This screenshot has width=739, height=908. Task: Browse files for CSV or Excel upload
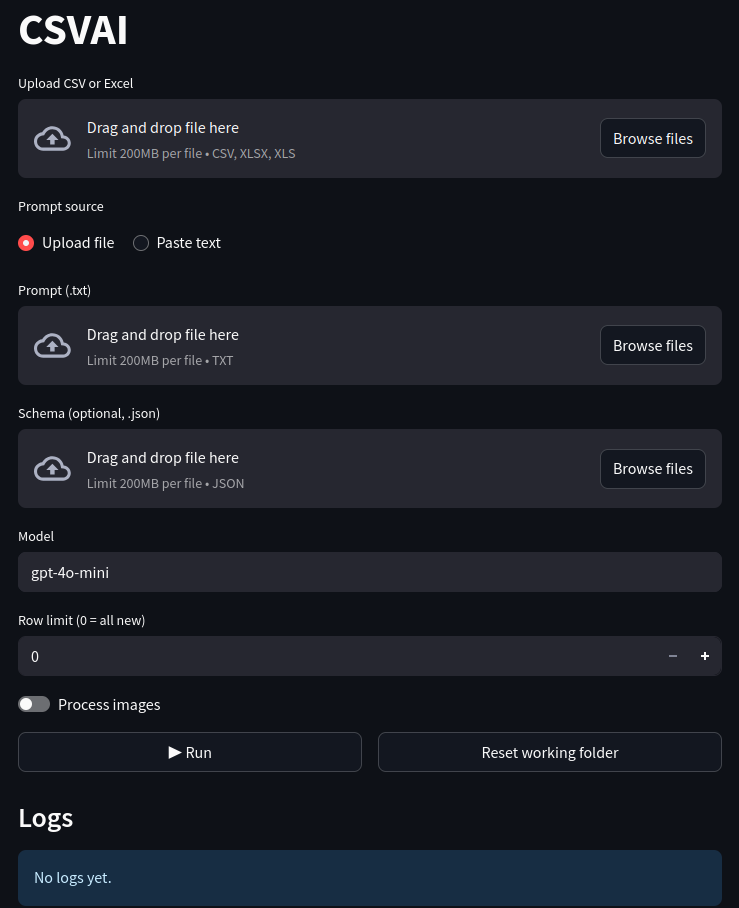652,139
